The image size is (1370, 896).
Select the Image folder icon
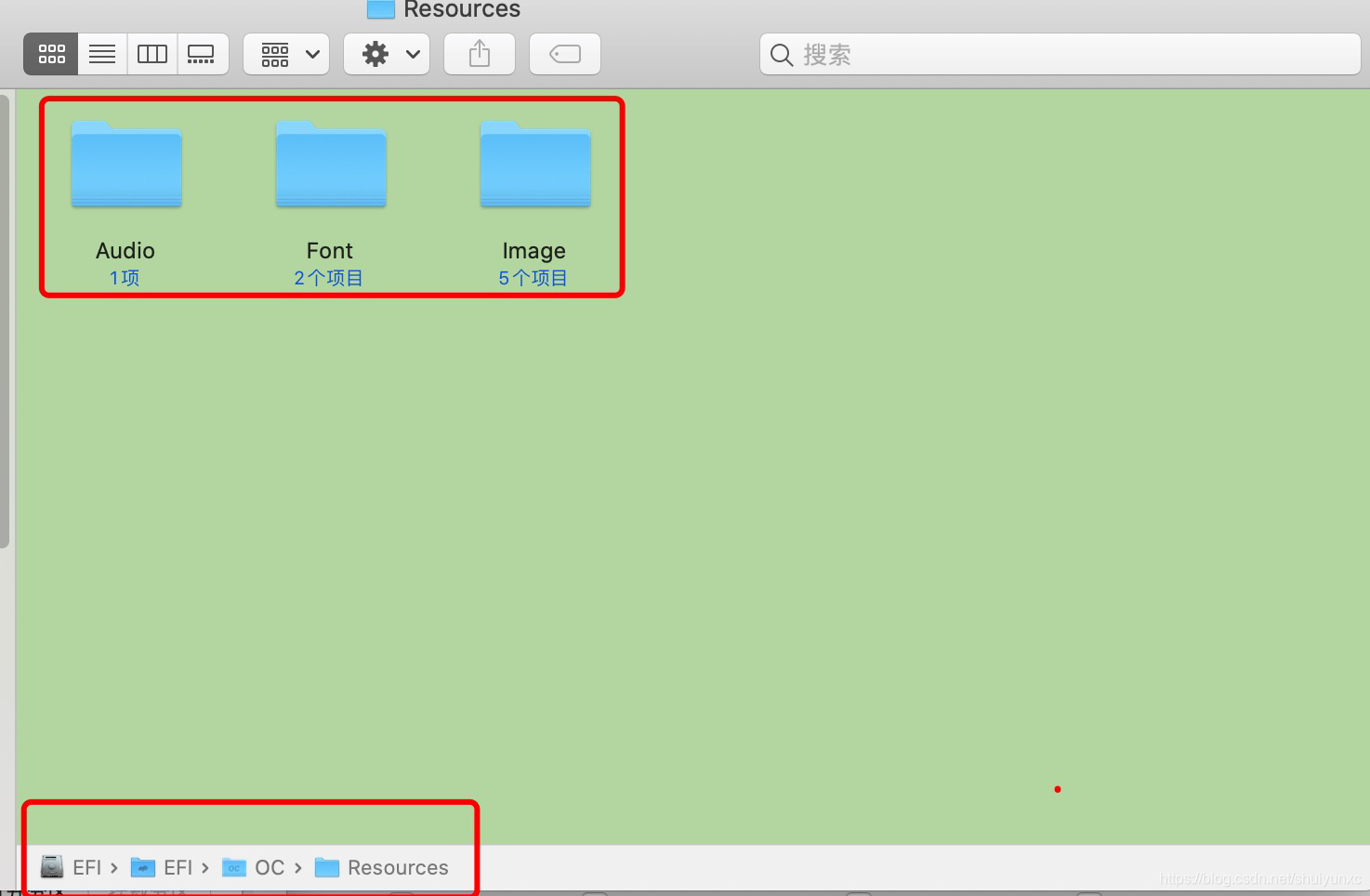pos(535,164)
